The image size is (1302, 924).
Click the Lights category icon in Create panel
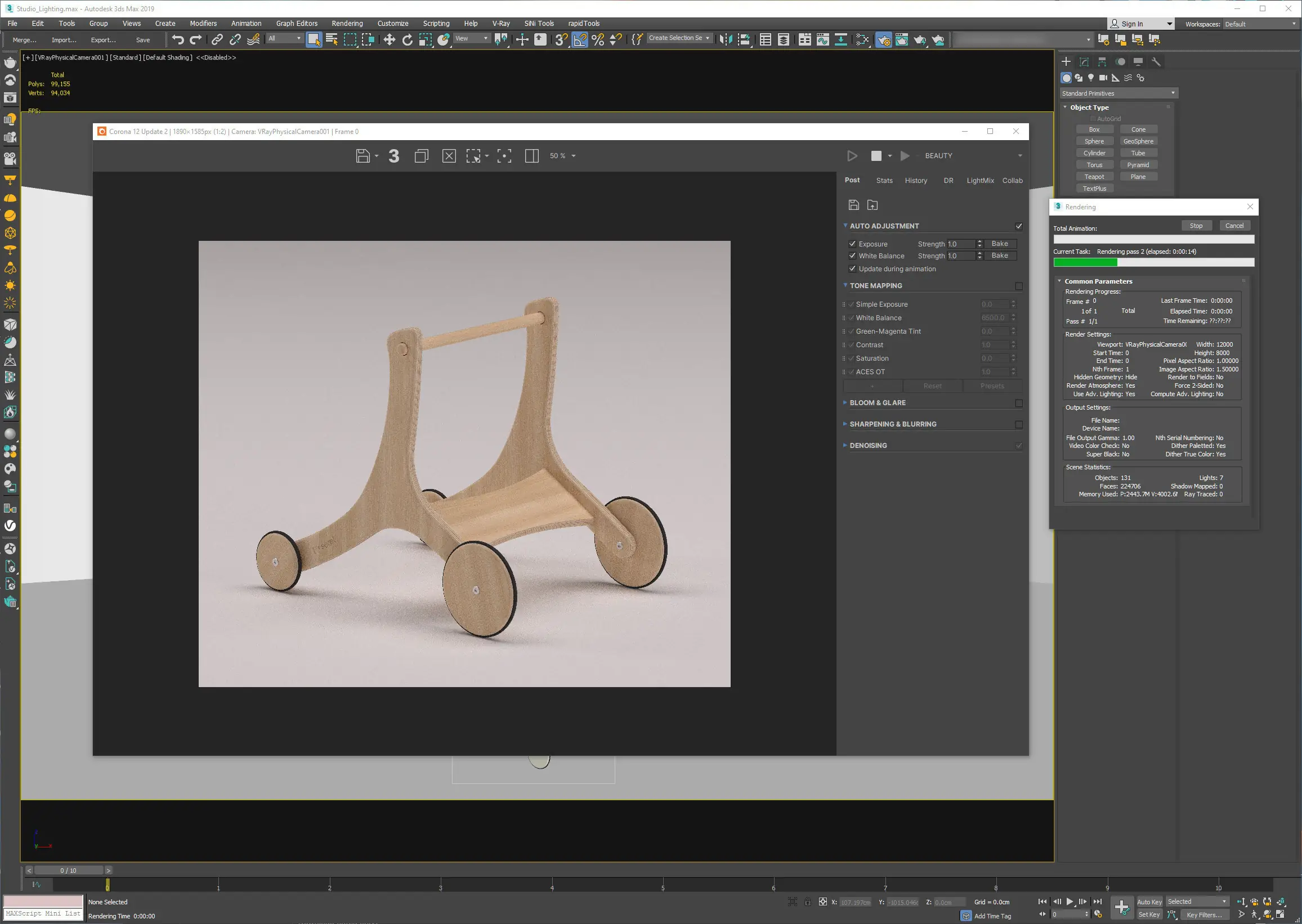[x=1090, y=78]
